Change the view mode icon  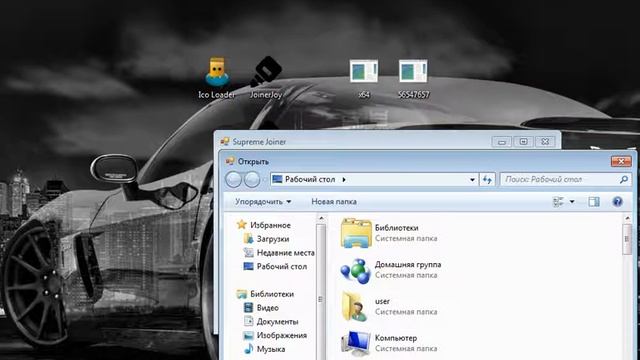point(558,201)
